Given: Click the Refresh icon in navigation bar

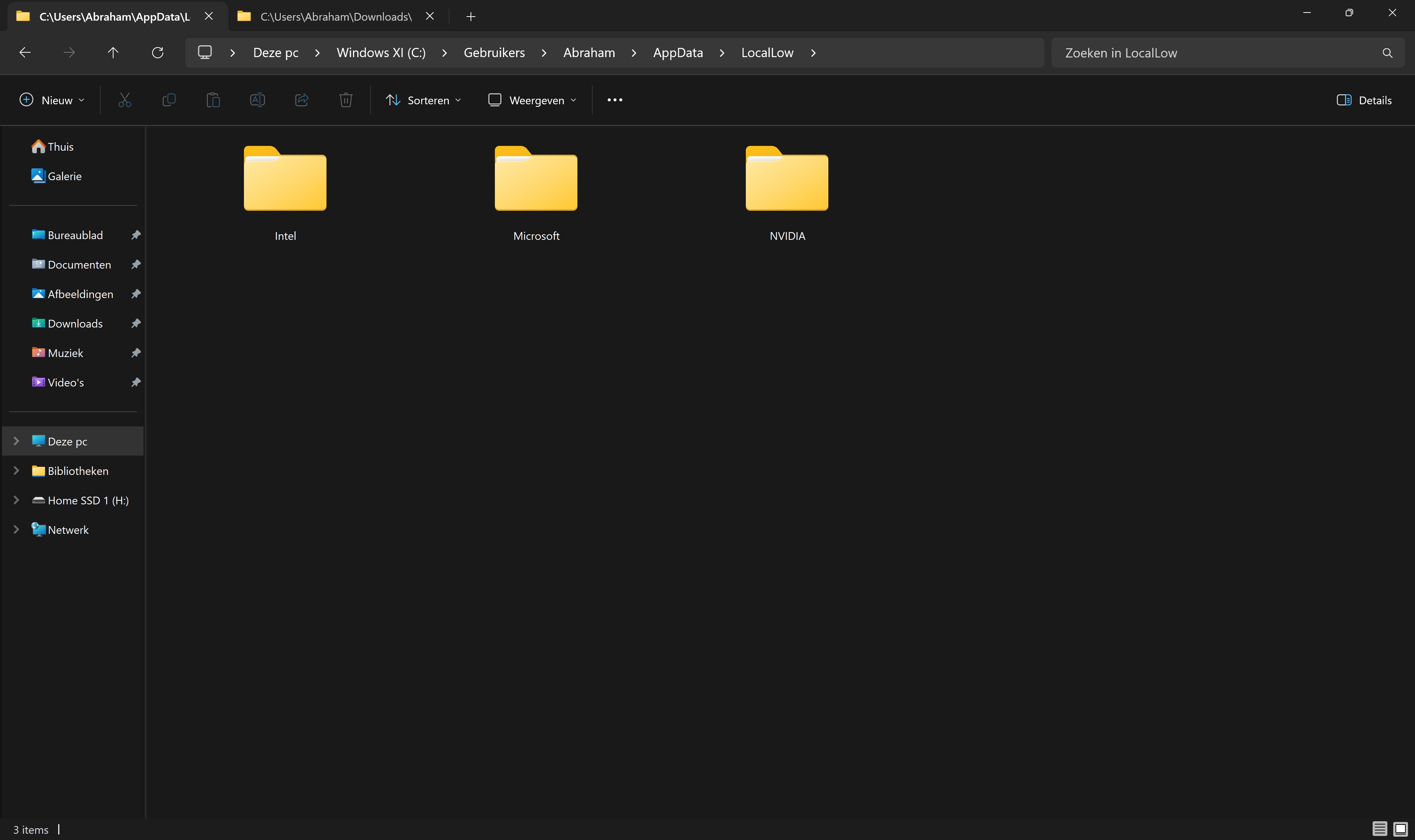Looking at the screenshot, I should (157, 53).
